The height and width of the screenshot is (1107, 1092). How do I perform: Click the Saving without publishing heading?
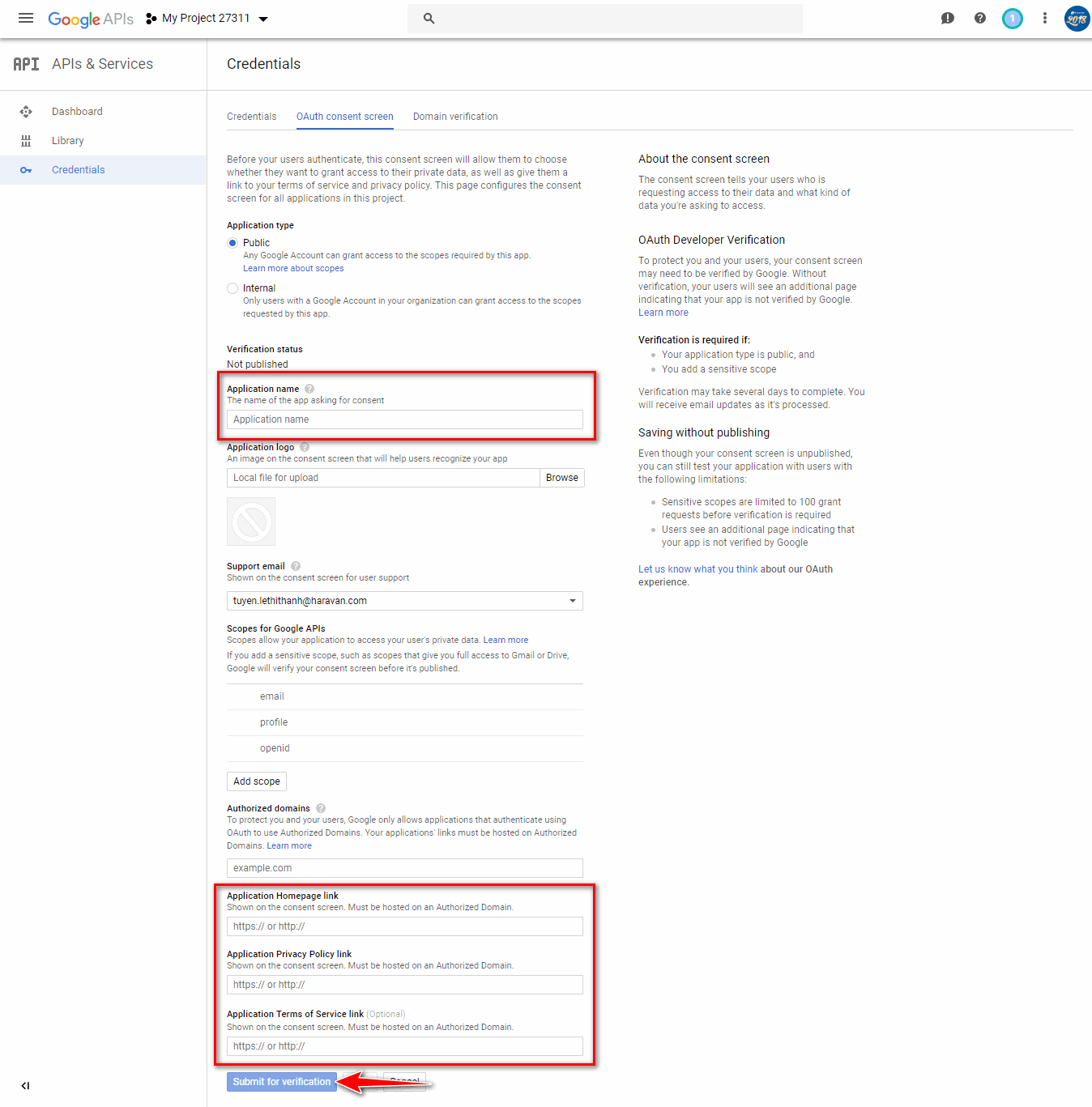(x=704, y=432)
